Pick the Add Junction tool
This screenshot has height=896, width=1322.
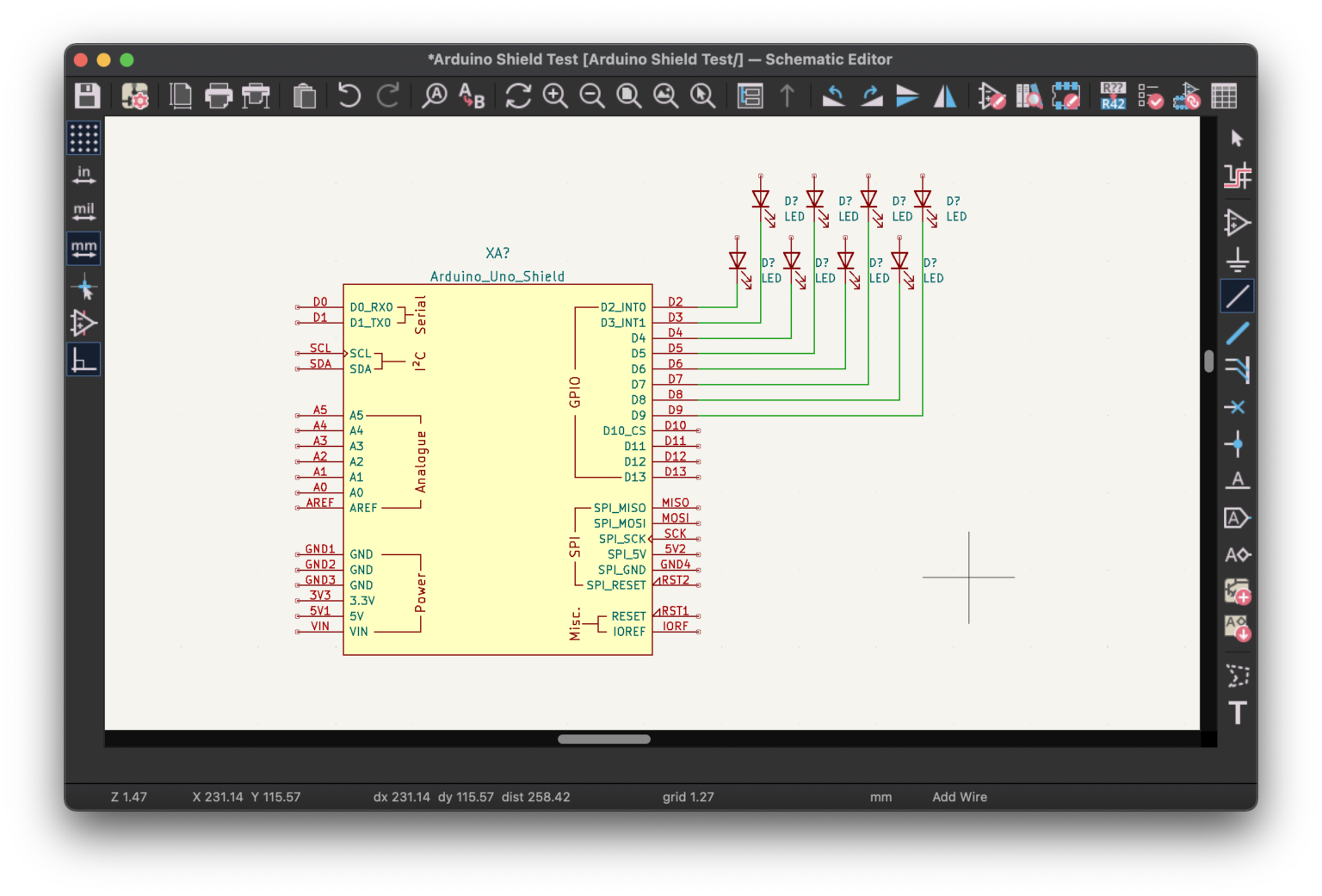[x=1238, y=445]
